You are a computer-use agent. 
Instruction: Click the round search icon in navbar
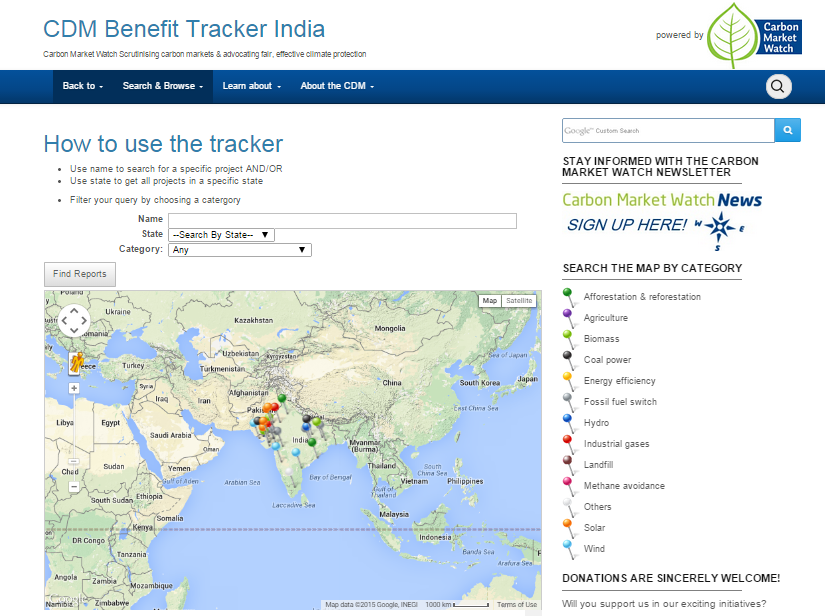tap(778, 86)
